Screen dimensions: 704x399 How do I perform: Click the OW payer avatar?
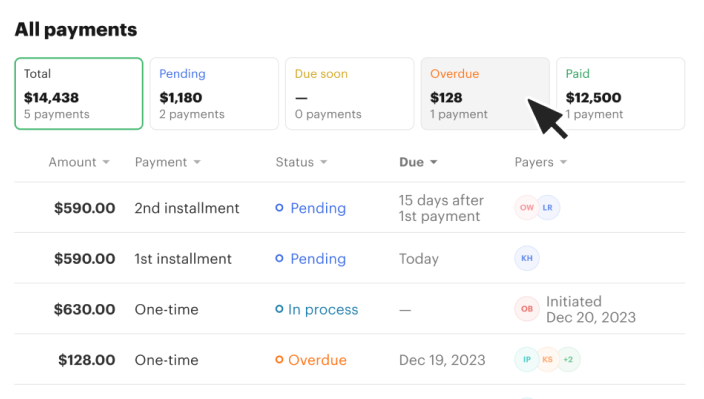(527, 207)
